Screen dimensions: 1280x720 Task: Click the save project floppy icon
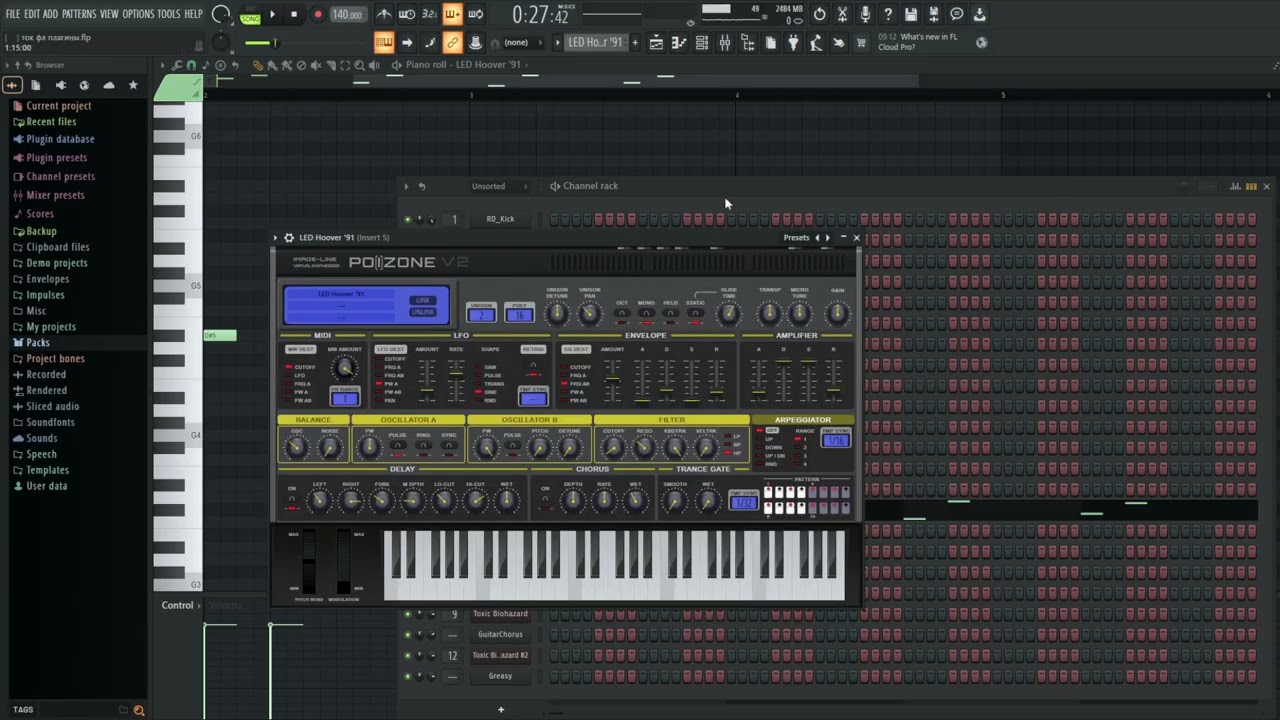(911, 14)
